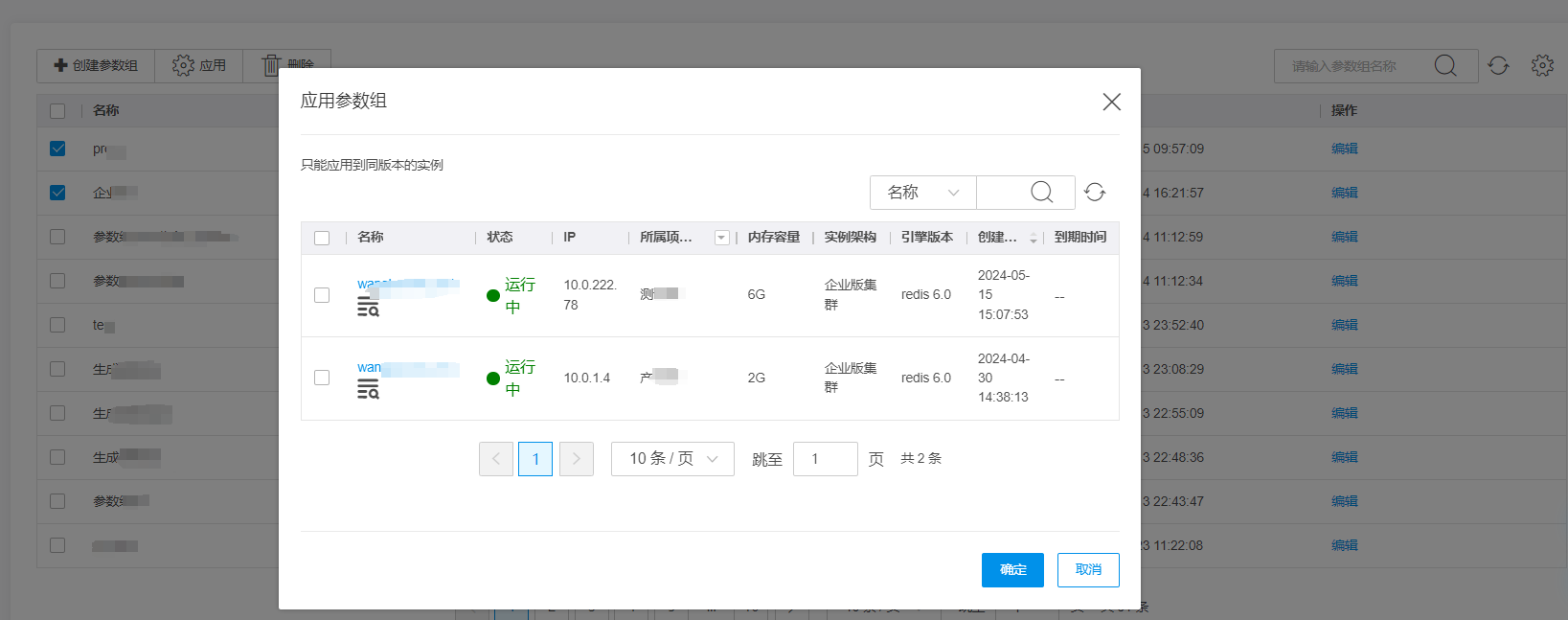
Task: Select page 1 in the pagination
Action: [535, 459]
